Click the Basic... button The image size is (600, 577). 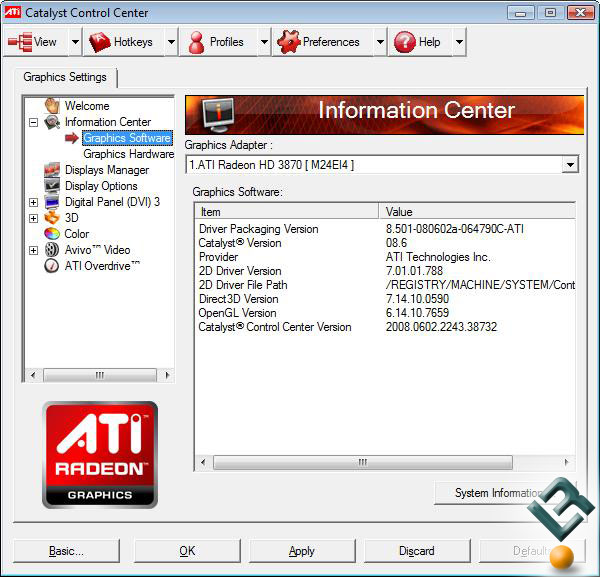point(66,551)
